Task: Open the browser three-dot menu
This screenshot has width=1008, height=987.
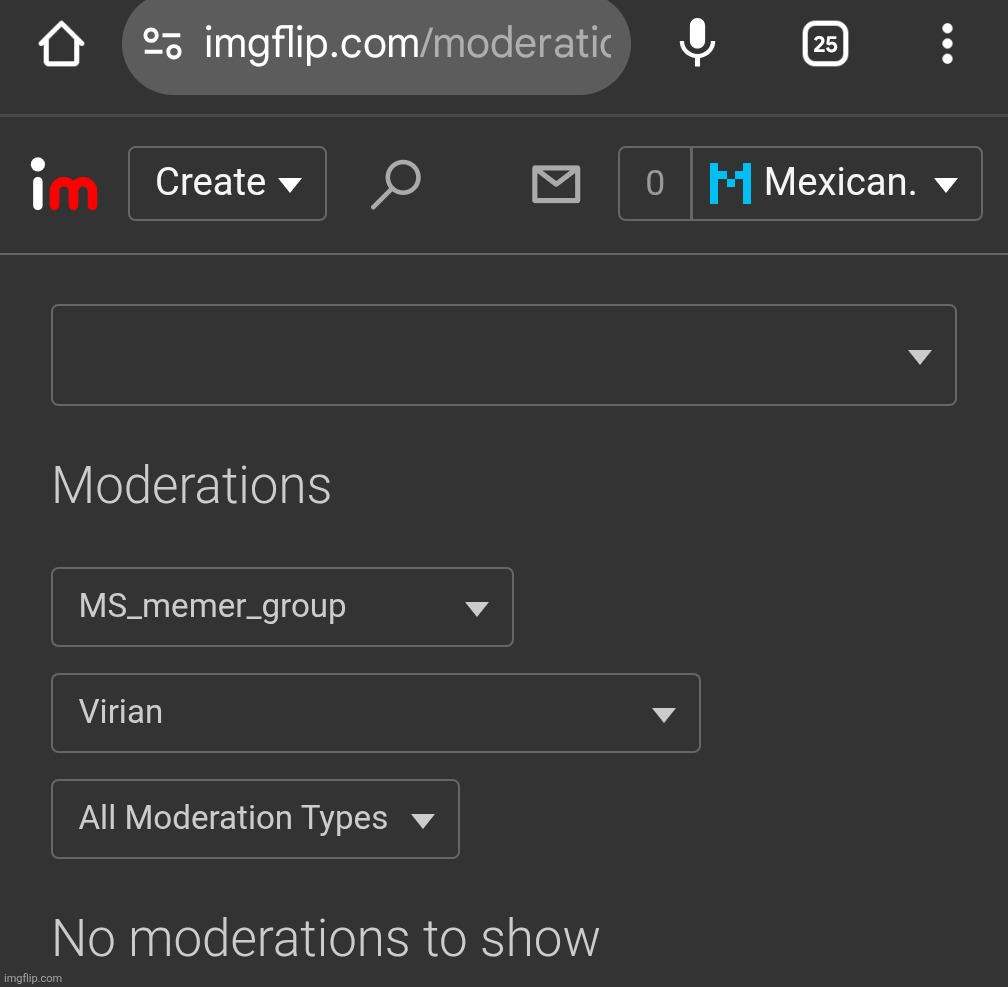Action: coord(946,44)
